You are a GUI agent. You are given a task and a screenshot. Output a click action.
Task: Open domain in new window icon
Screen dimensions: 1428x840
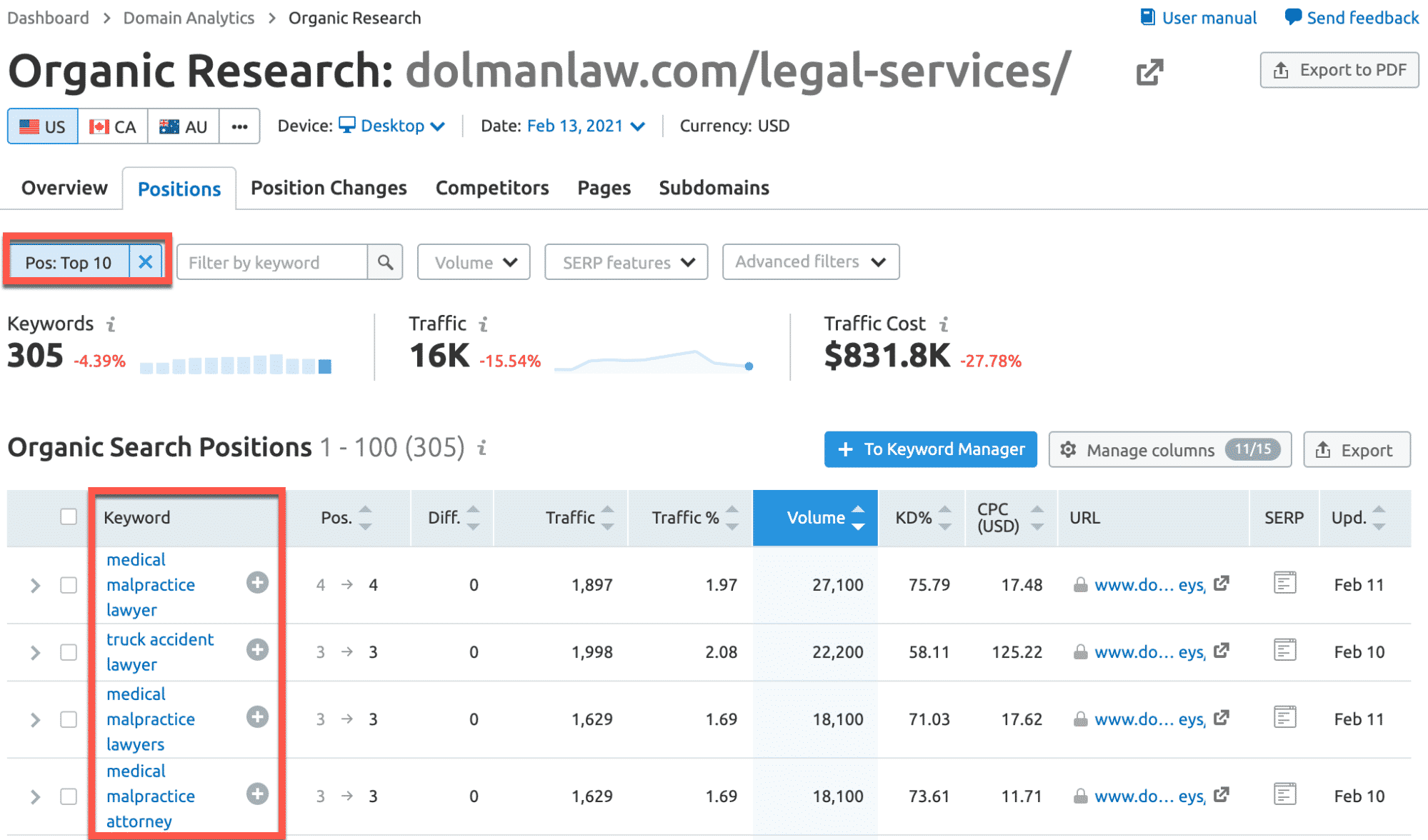coord(1149,71)
